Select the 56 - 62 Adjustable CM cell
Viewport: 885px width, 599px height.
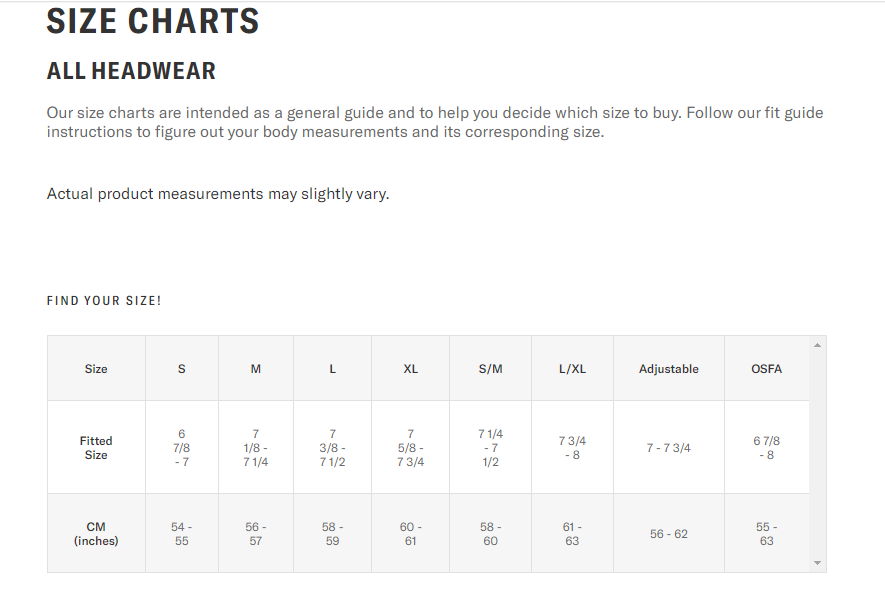click(669, 534)
